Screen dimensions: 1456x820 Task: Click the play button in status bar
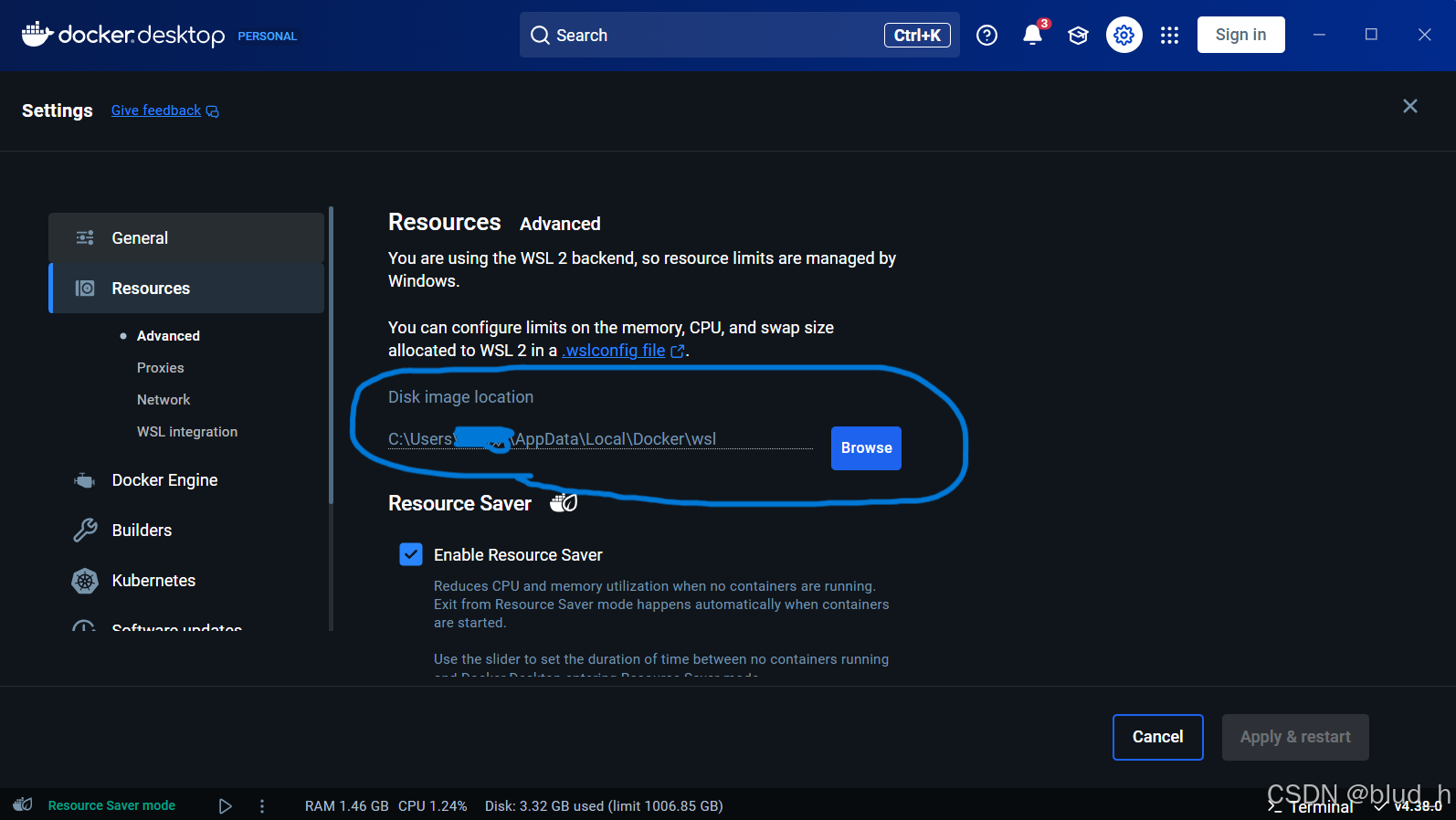(225, 806)
